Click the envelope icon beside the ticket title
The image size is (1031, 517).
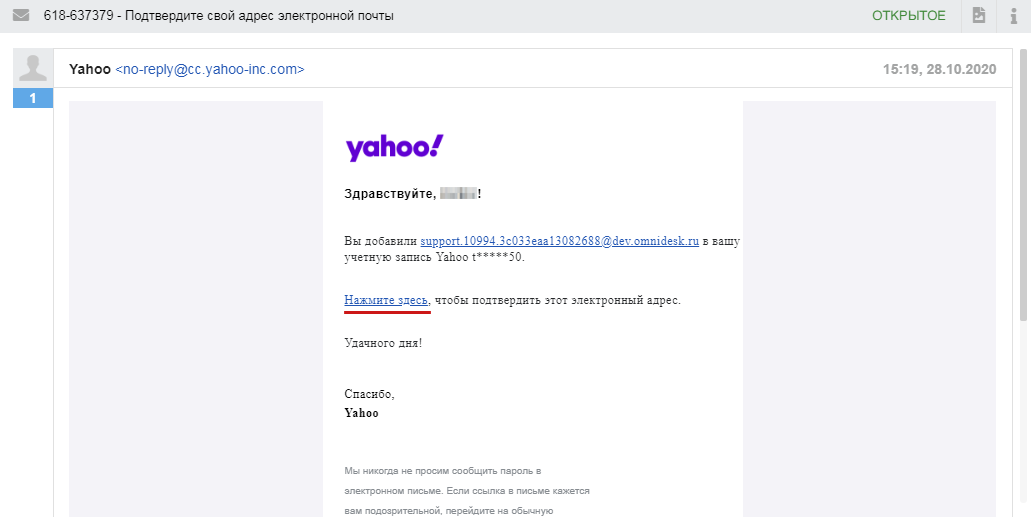(x=20, y=15)
